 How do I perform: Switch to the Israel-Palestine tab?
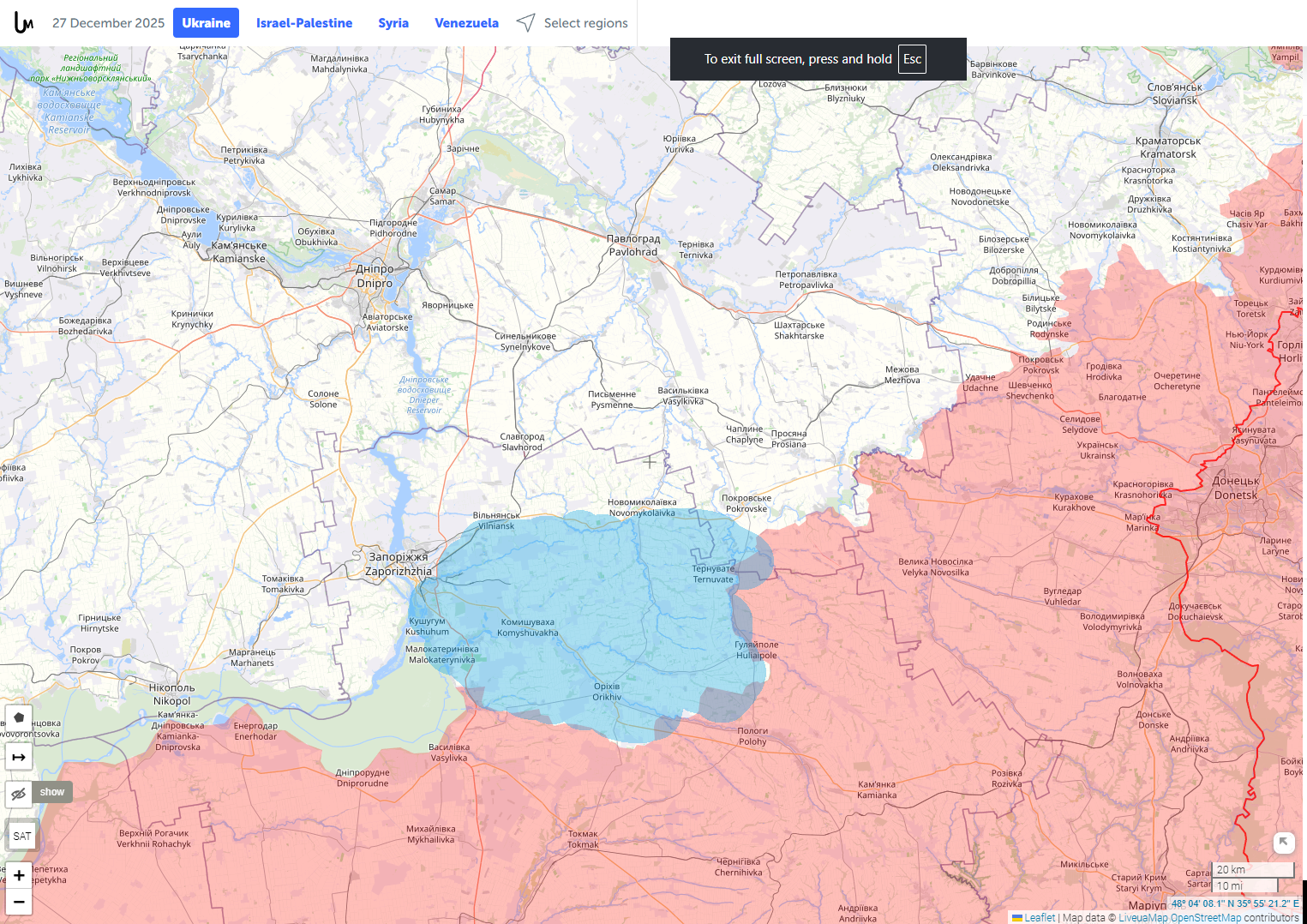(304, 23)
